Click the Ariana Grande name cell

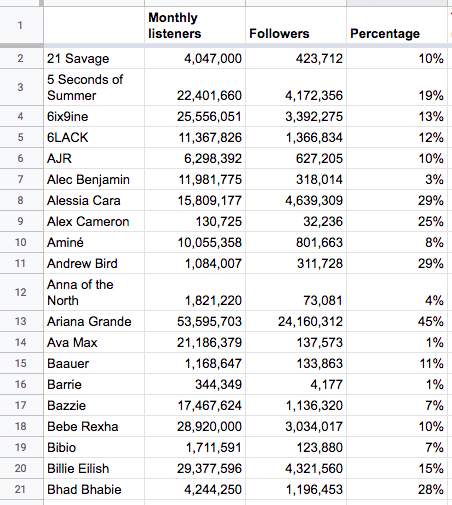[x=94, y=321]
